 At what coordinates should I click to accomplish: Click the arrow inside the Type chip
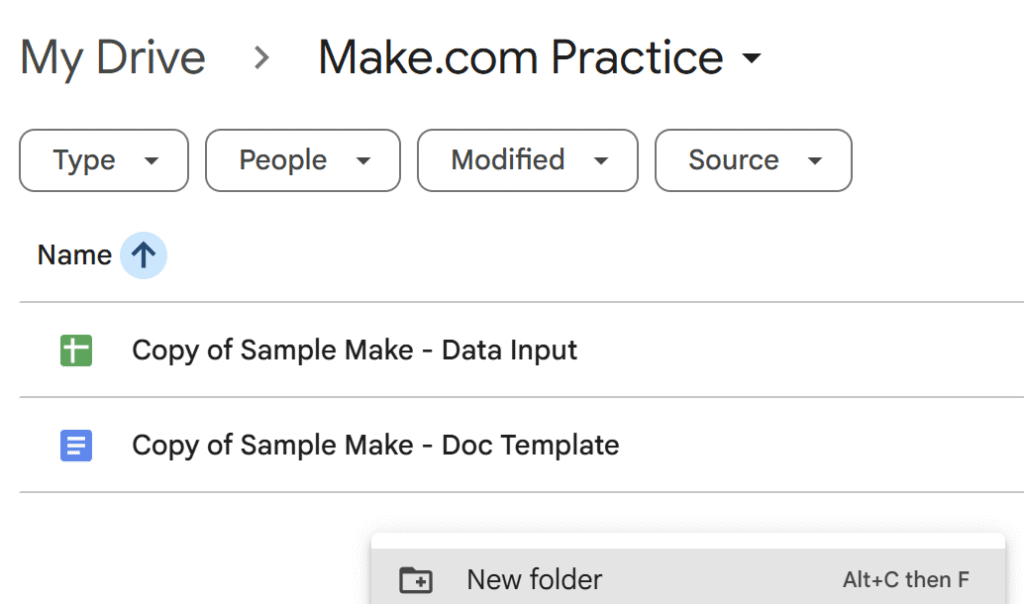(x=152, y=161)
